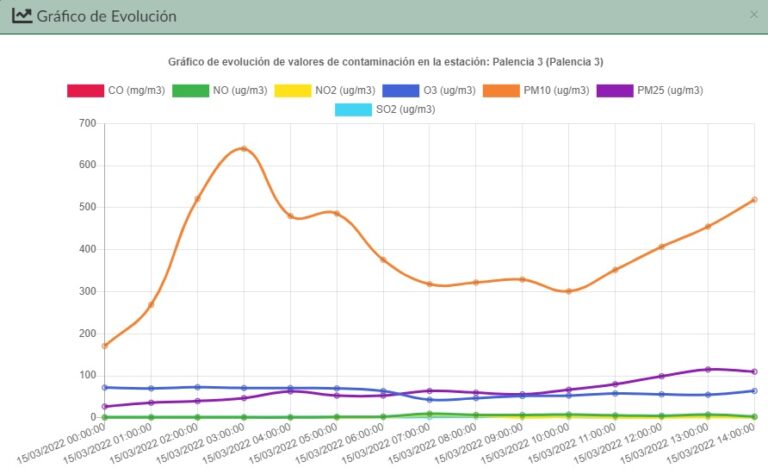Screen dimensions: 768x468
Task: Click the PM10 data point at 02:00
Action: pyautogui.click(x=197, y=199)
